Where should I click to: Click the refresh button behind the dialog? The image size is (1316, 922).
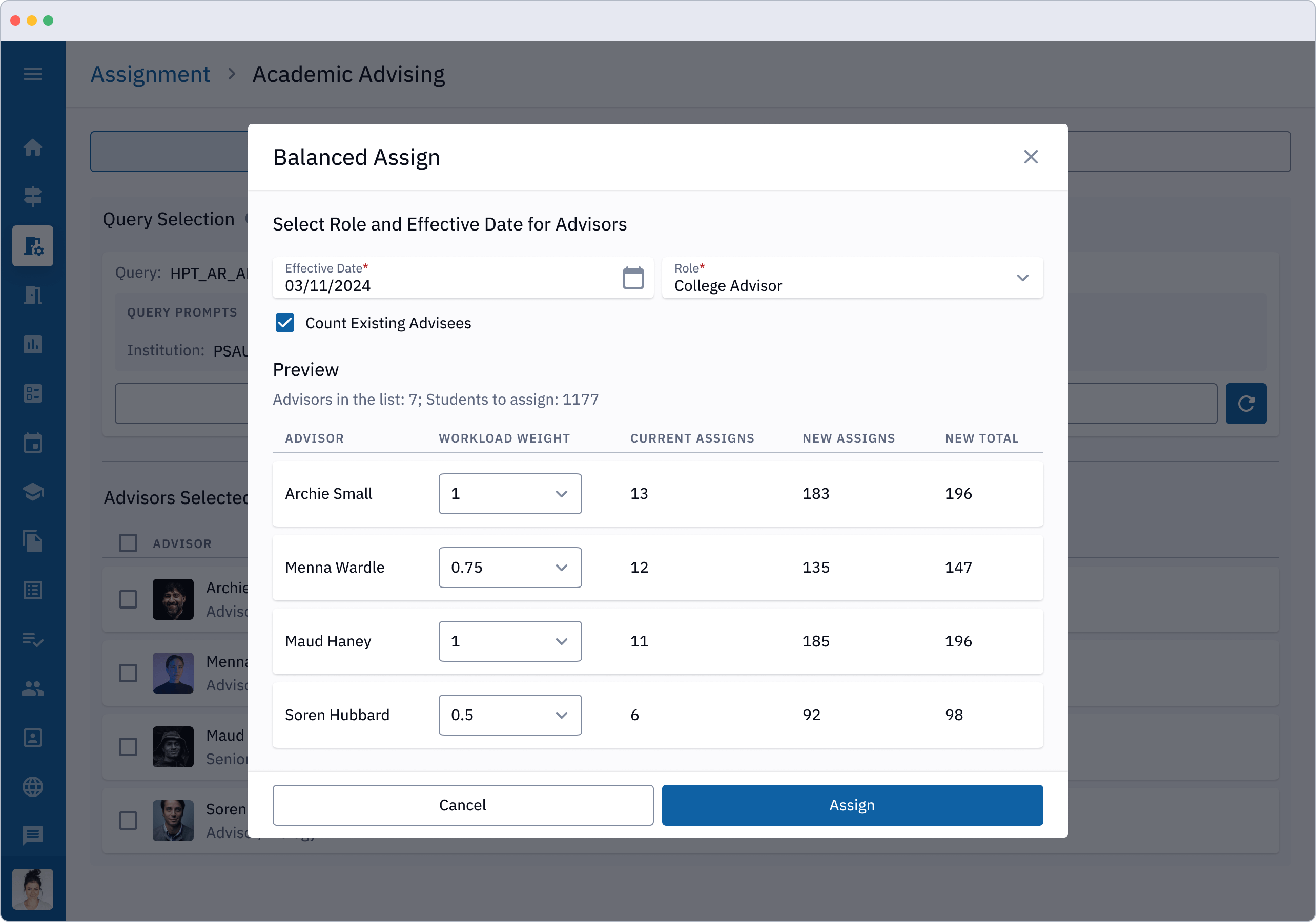(1245, 404)
